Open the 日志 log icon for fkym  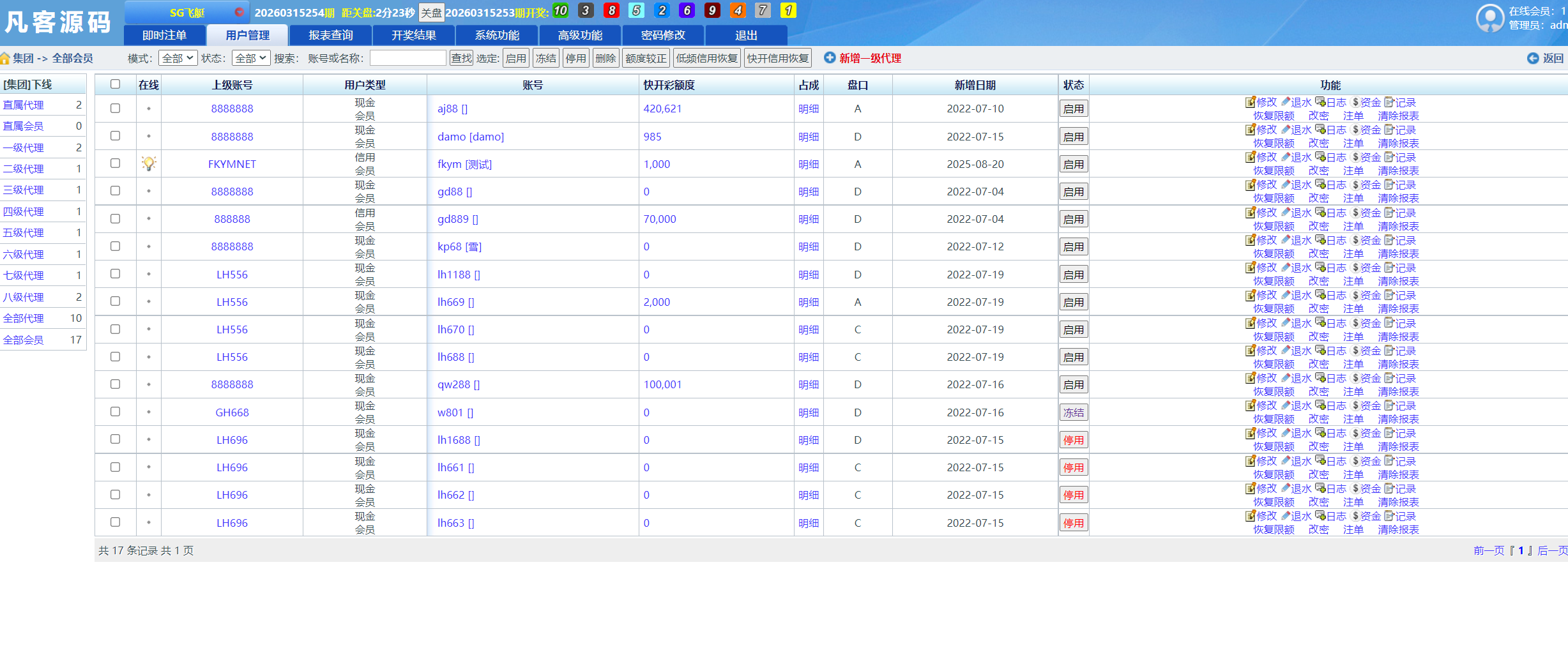coord(1320,157)
